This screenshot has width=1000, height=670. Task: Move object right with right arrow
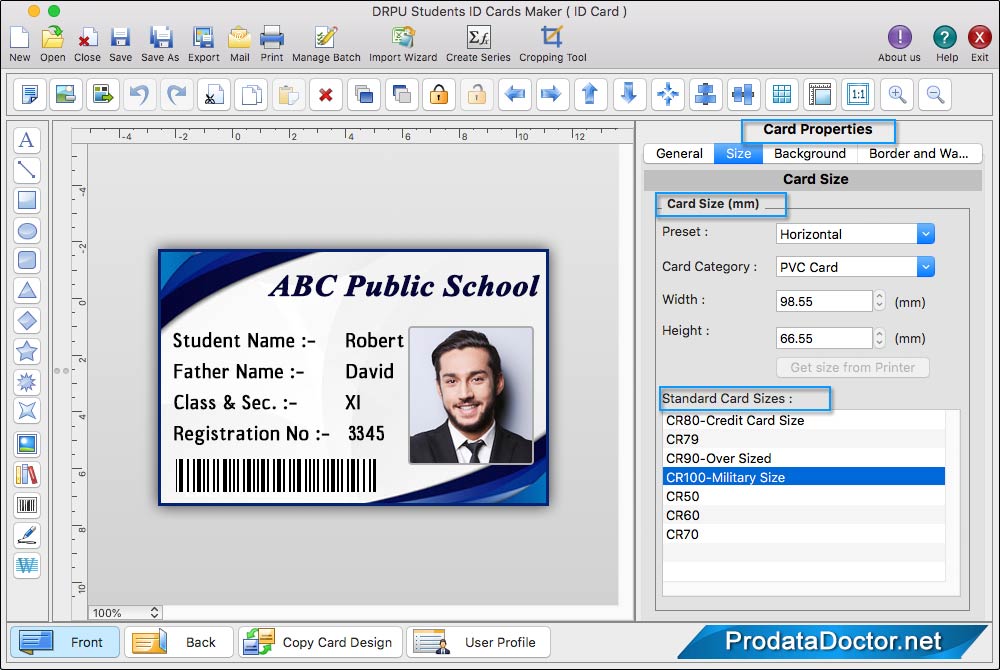tap(552, 94)
